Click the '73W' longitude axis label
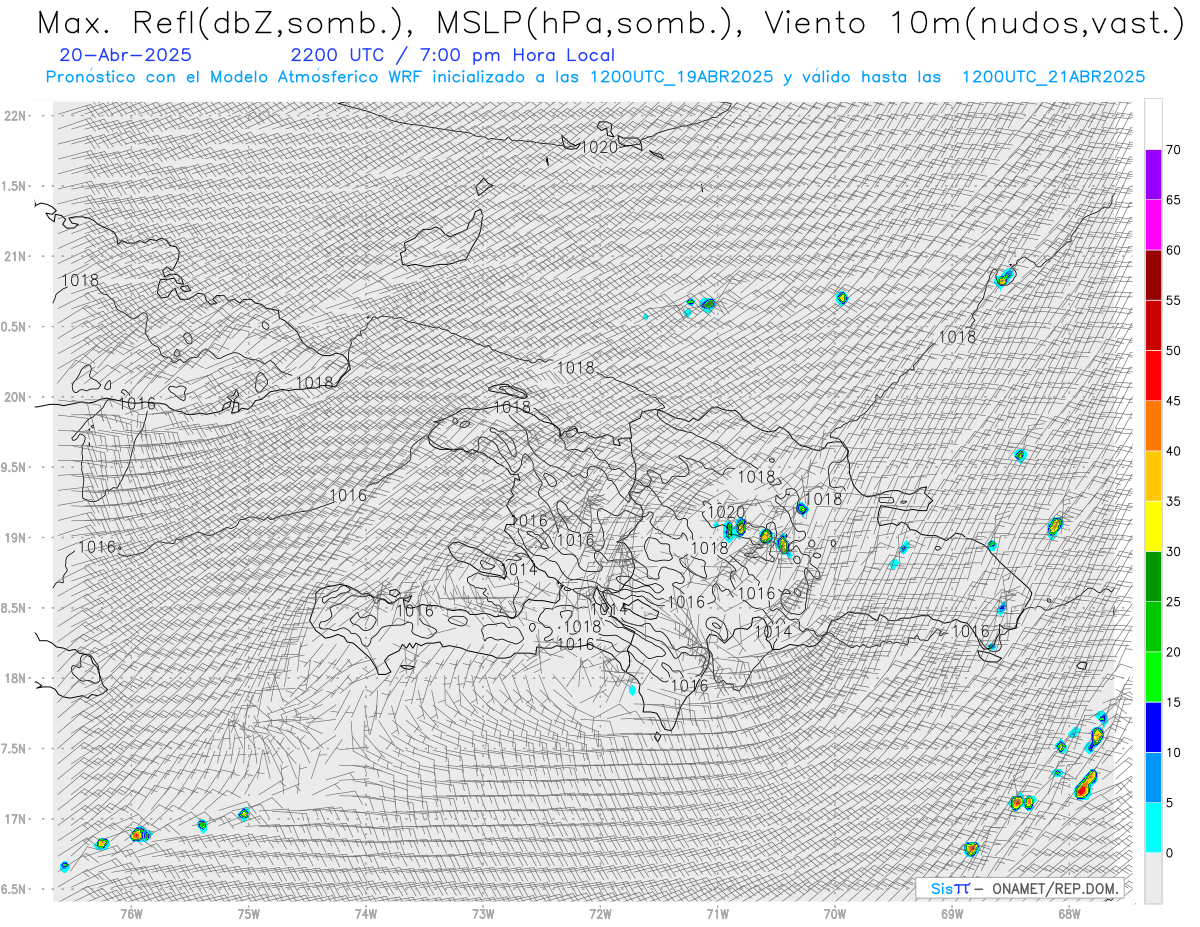 point(483,914)
